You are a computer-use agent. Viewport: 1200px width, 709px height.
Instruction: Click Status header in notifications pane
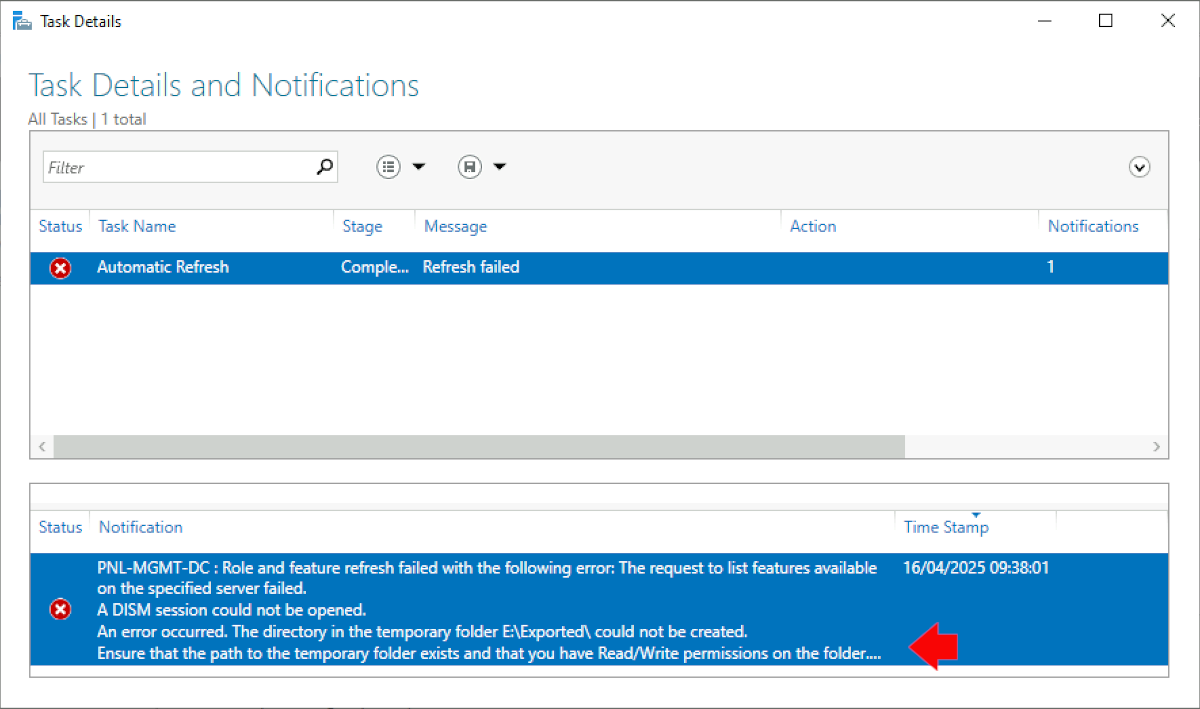(x=60, y=526)
